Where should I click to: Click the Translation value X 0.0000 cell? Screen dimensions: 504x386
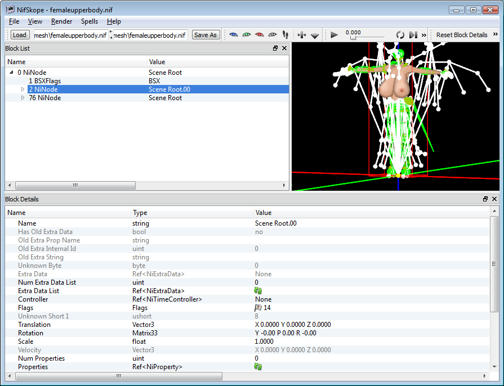click(x=293, y=325)
